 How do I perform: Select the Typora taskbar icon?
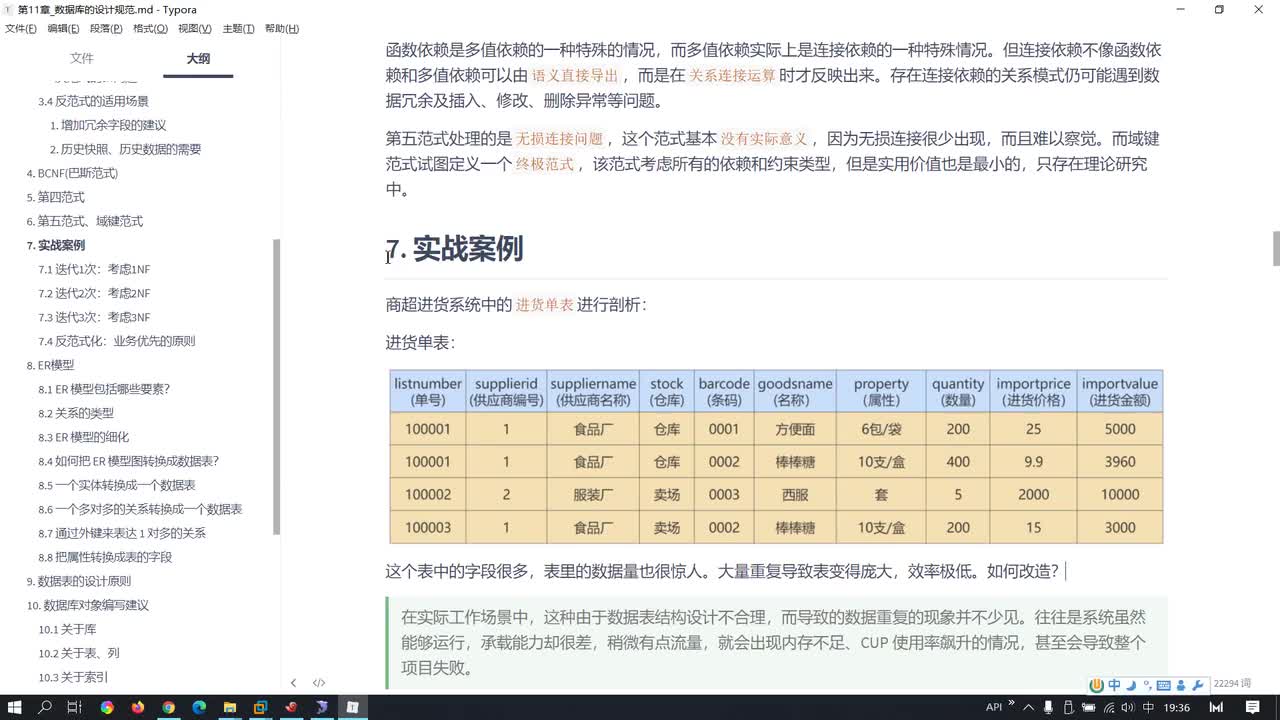(352, 707)
